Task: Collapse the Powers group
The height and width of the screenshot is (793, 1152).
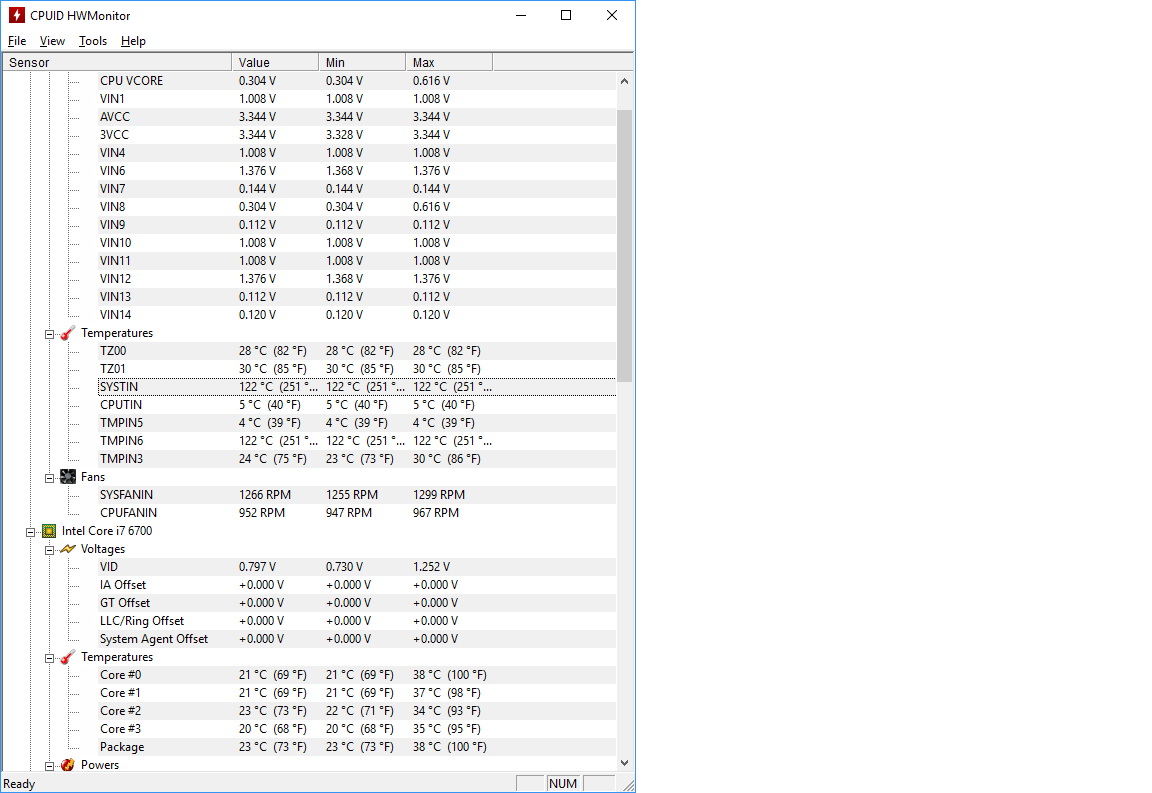Action: pos(49,766)
